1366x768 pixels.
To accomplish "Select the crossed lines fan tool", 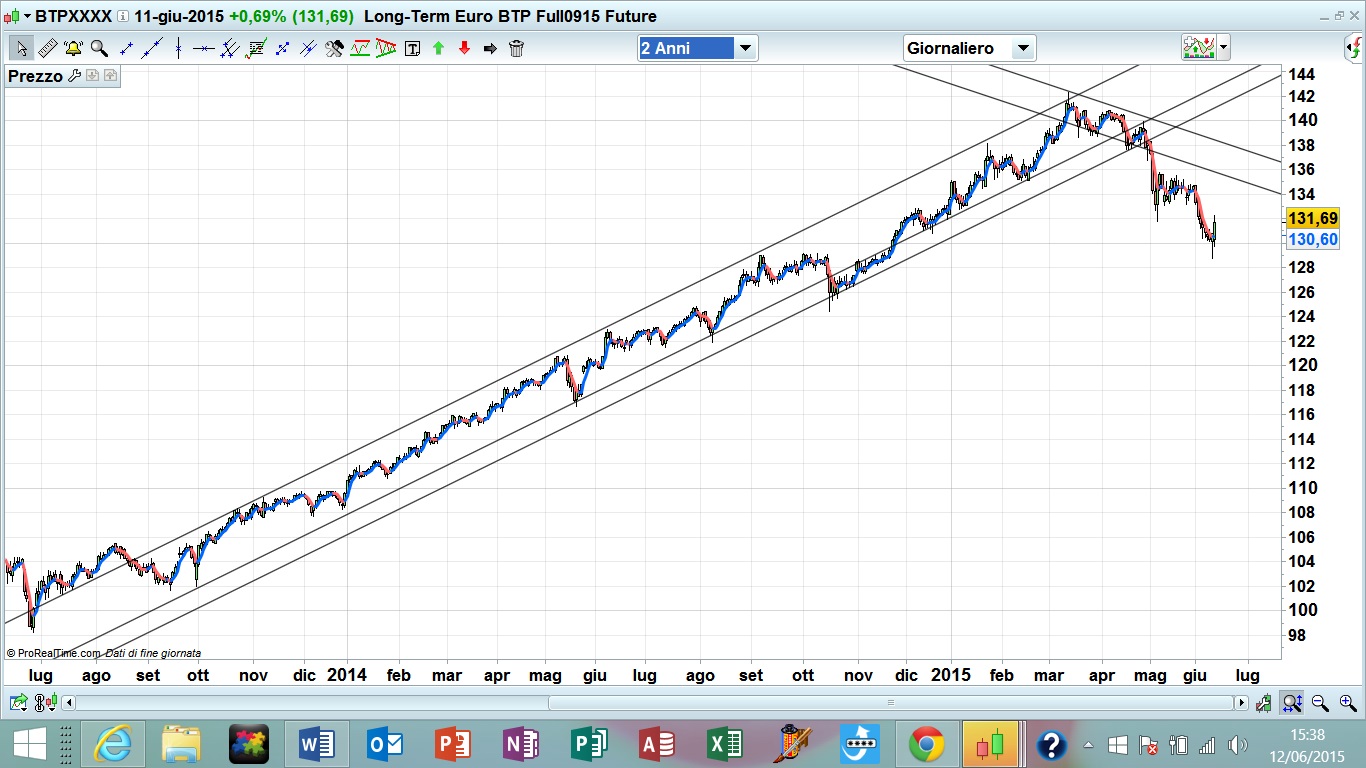I will (x=308, y=48).
